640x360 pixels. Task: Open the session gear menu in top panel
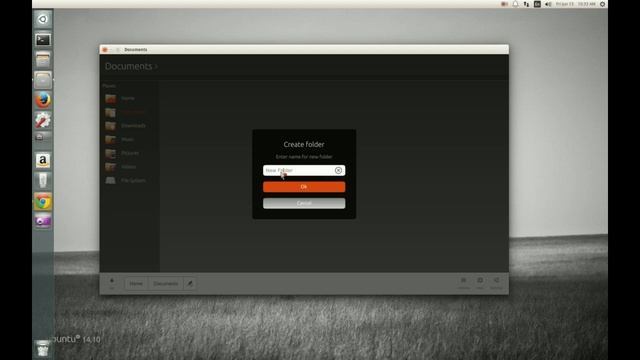[602, 4]
